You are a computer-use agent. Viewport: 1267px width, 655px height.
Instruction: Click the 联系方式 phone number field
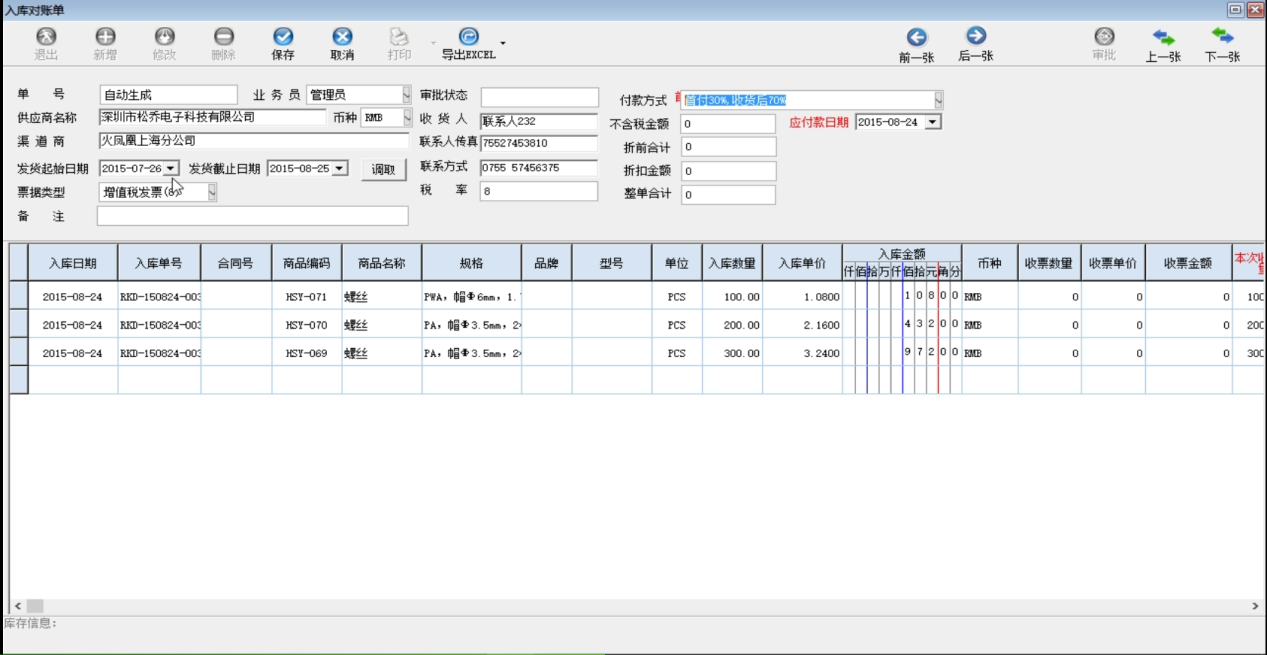[539, 168]
